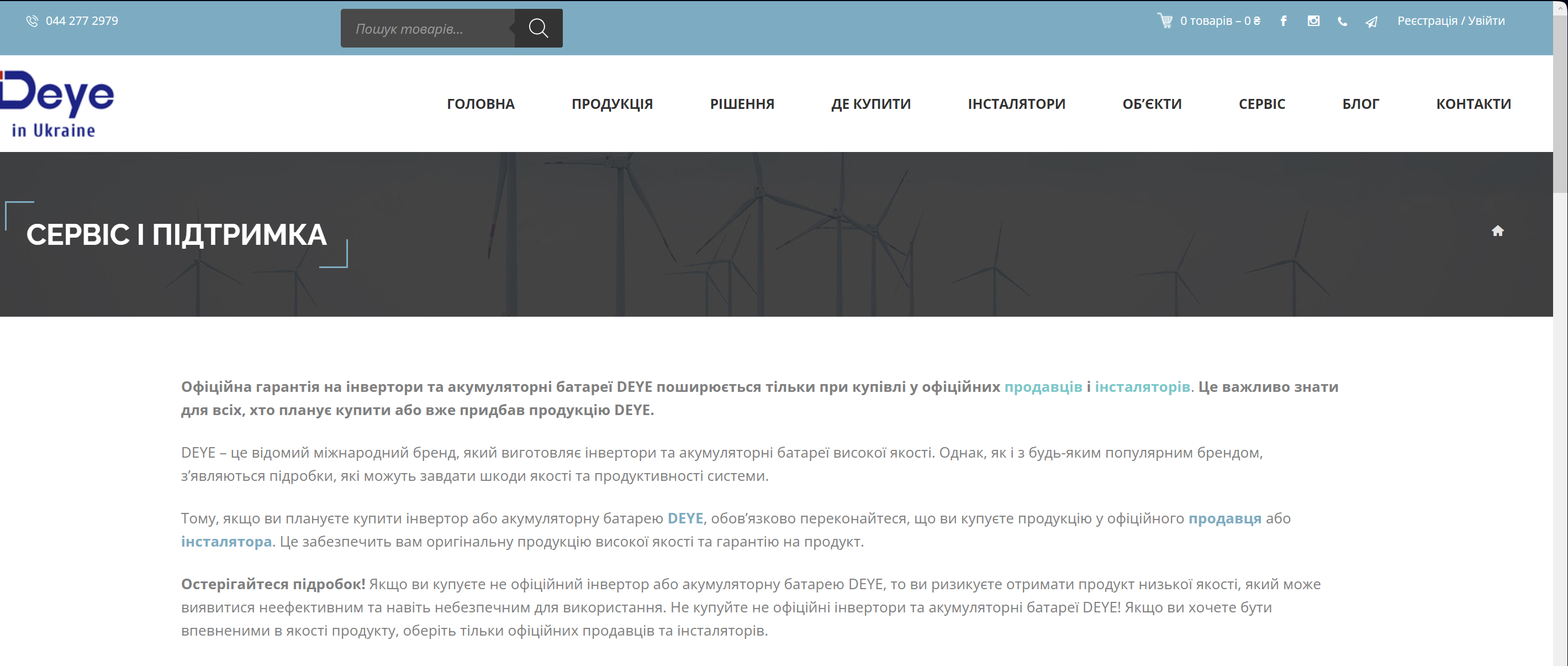Click the Deye in Ukraine logo
This screenshot has width=1568, height=666.
56,104
